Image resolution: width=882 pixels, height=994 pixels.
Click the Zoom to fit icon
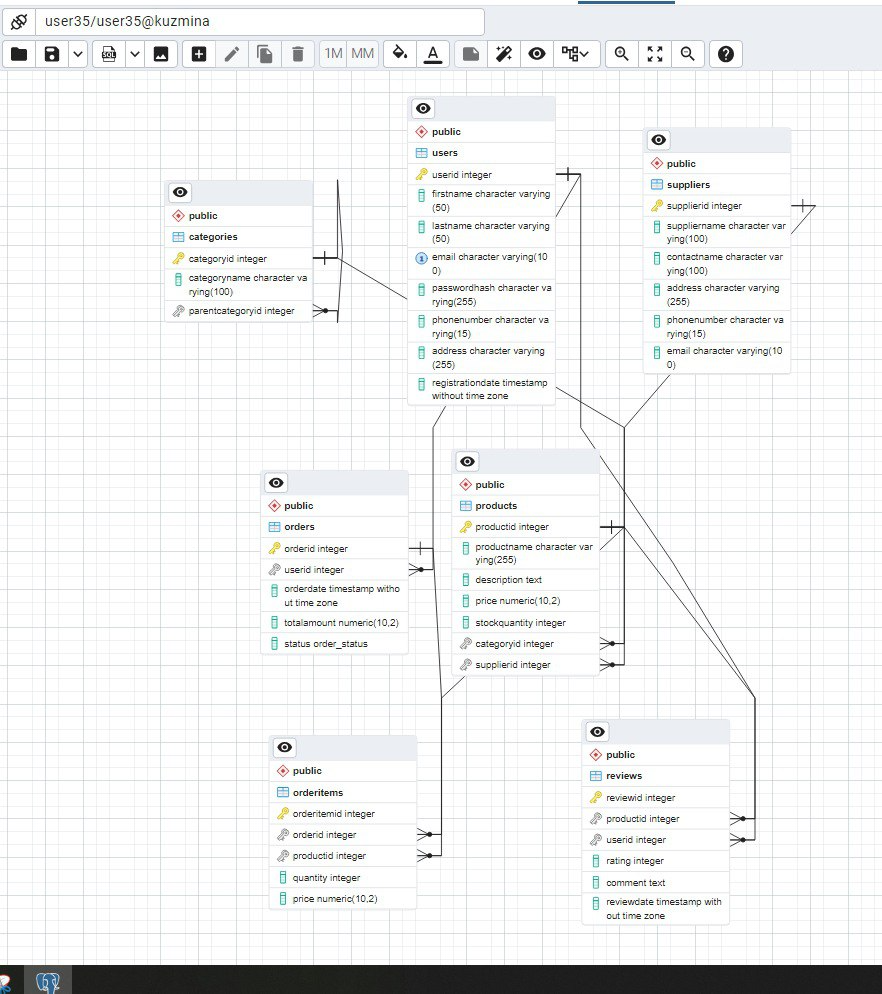655,54
